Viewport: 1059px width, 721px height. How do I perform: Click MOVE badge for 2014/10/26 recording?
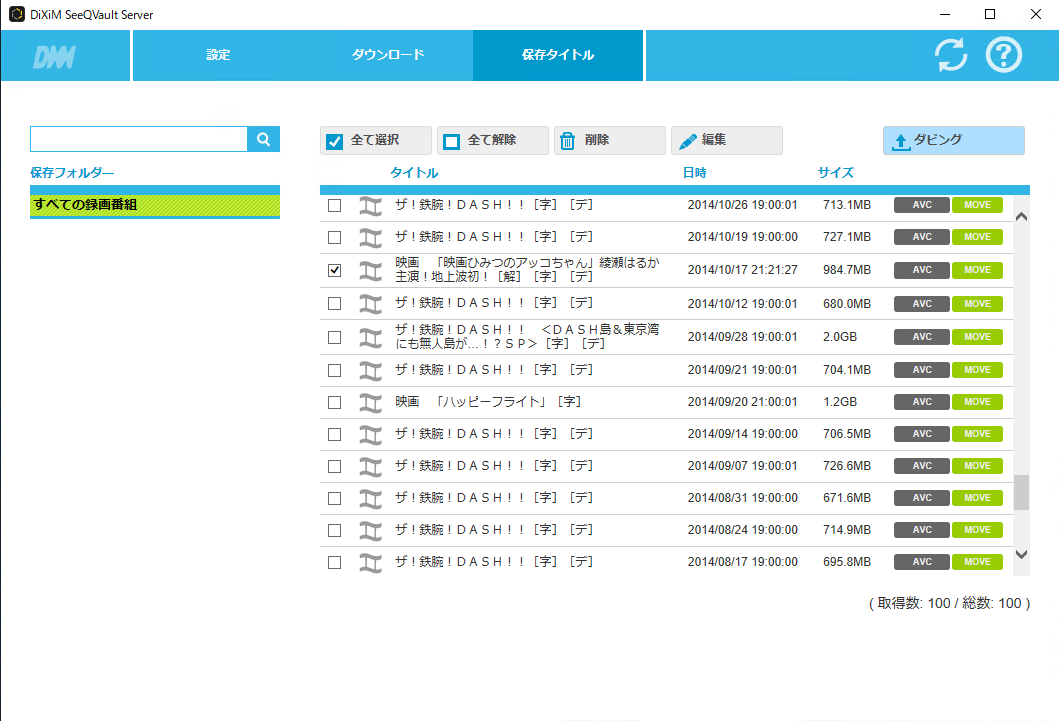coord(977,205)
